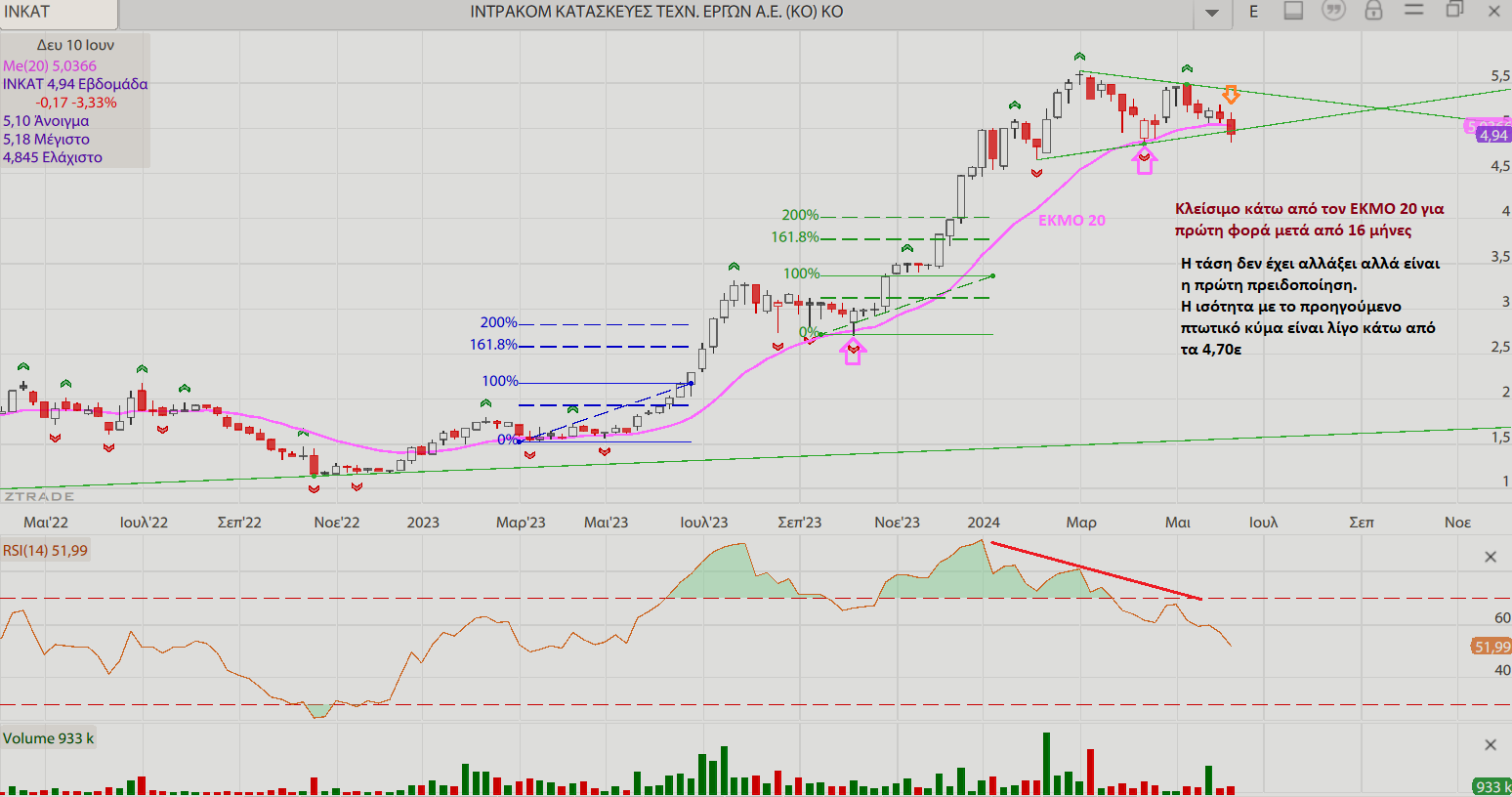Select the black 'Η τάση δεν έχει αλλάξει' note
The width and height of the screenshot is (1512, 797).
[1310, 306]
